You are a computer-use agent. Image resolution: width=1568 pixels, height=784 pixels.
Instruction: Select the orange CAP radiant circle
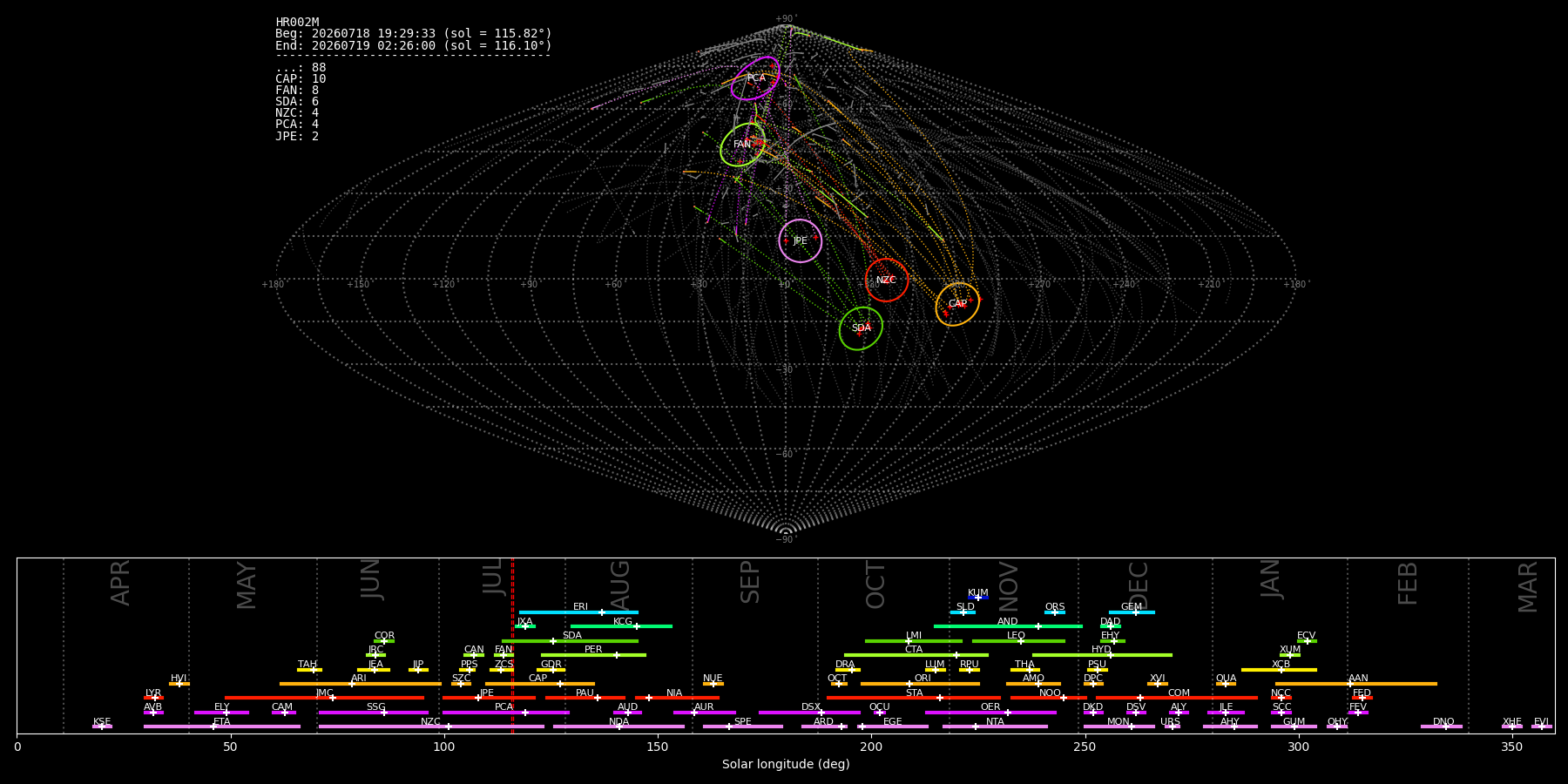click(957, 304)
